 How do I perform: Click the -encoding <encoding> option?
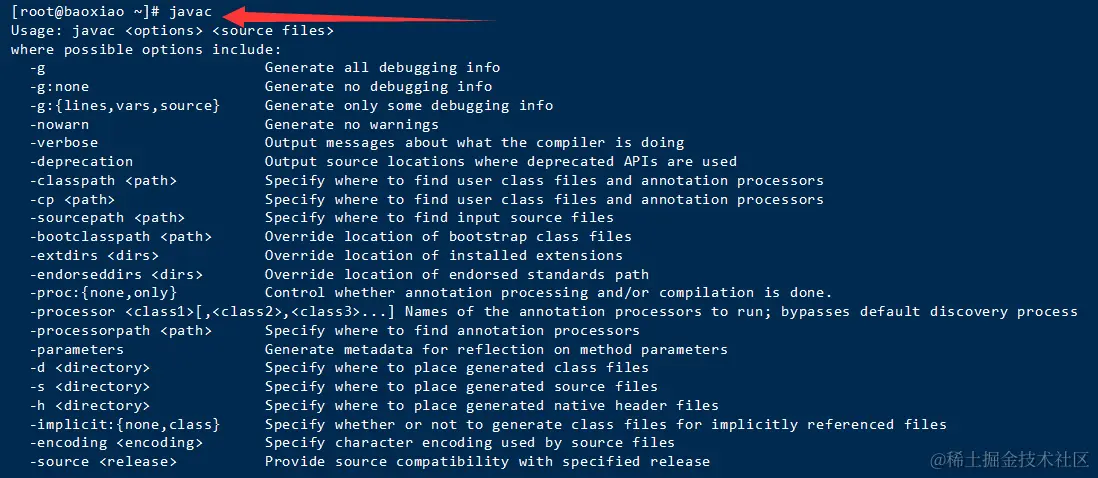[116, 443]
